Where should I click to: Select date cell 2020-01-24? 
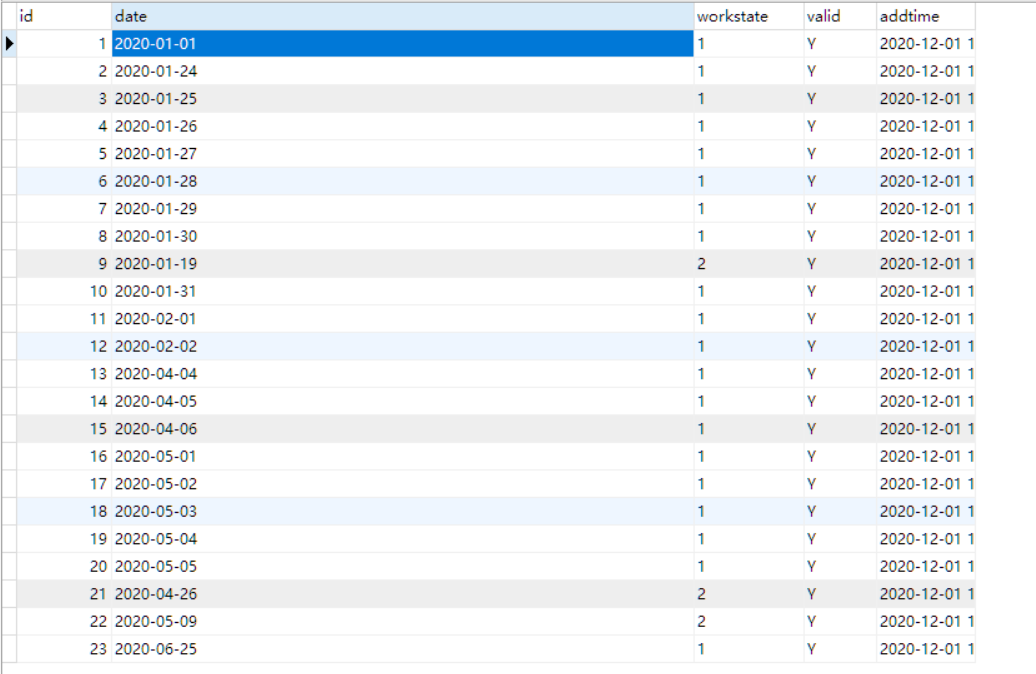click(x=402, y=71)
